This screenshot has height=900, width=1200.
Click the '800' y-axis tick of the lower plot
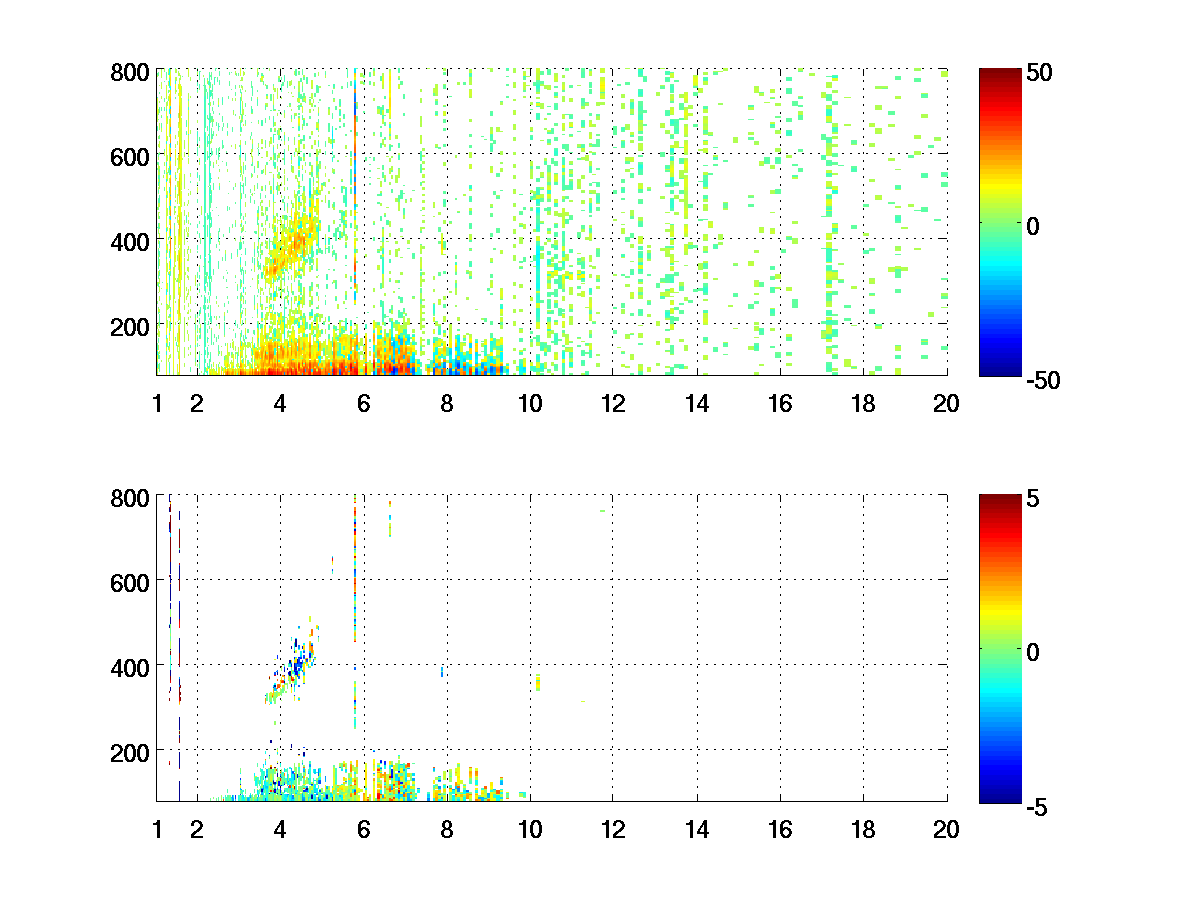[130, 497]
